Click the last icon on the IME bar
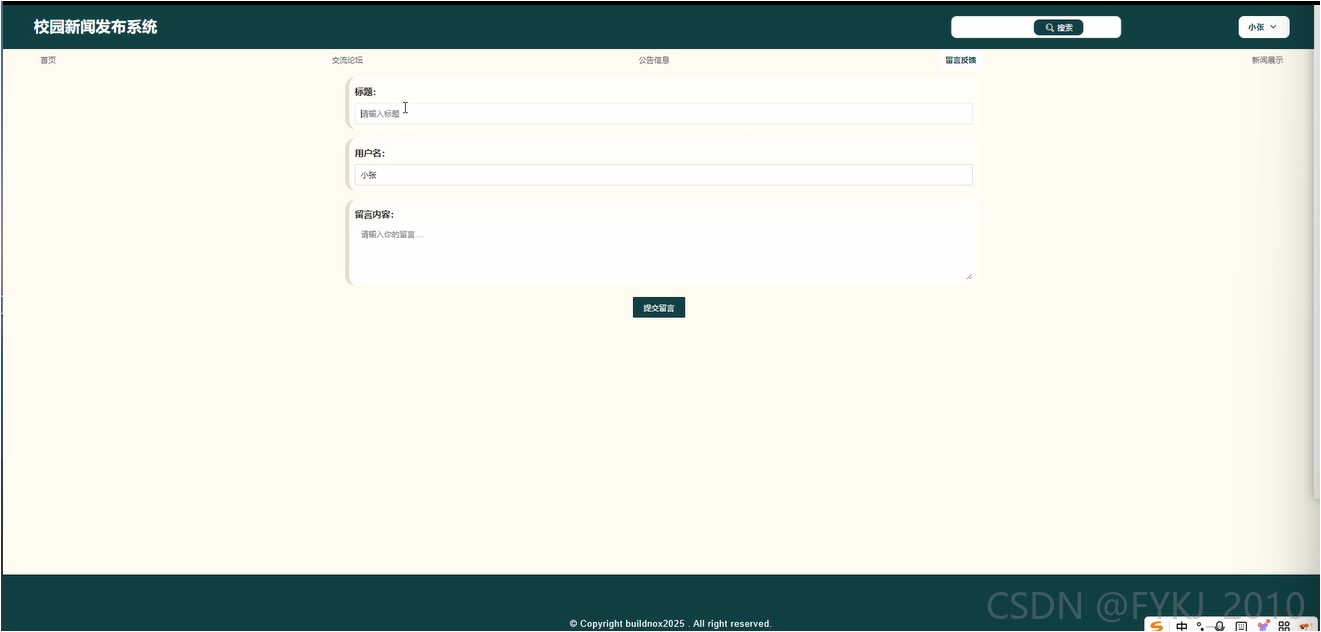This screenshot has height=632, width=1321. tap(1304, 626)
